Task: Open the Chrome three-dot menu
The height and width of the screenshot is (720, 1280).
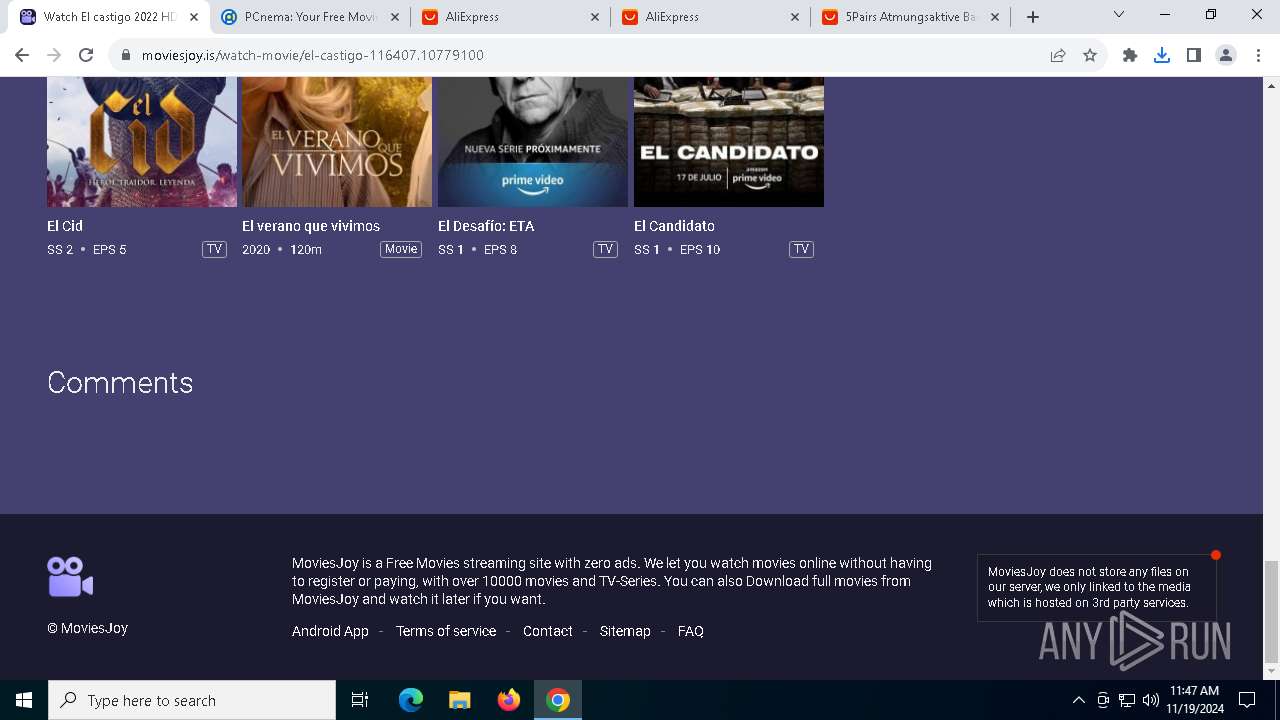Action: click(1258, 55)
